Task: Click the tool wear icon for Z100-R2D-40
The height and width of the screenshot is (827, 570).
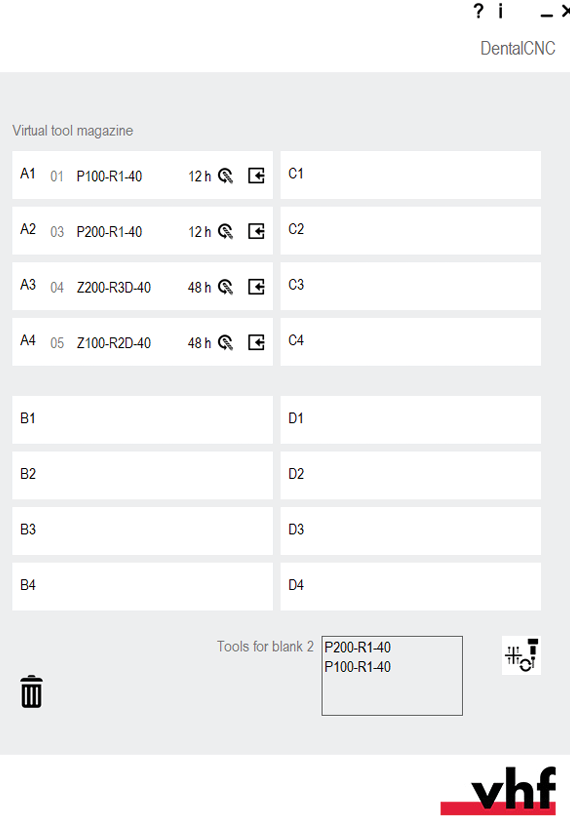Action: pyautogui.click(x=226, y=342)
